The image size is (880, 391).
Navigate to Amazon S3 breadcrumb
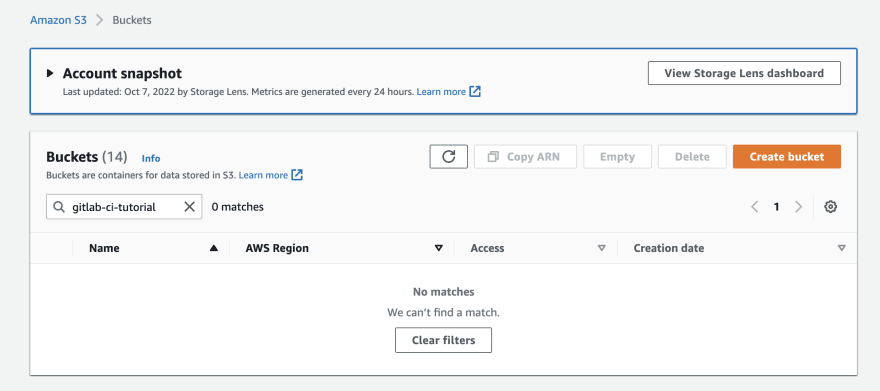click(58, 20)
